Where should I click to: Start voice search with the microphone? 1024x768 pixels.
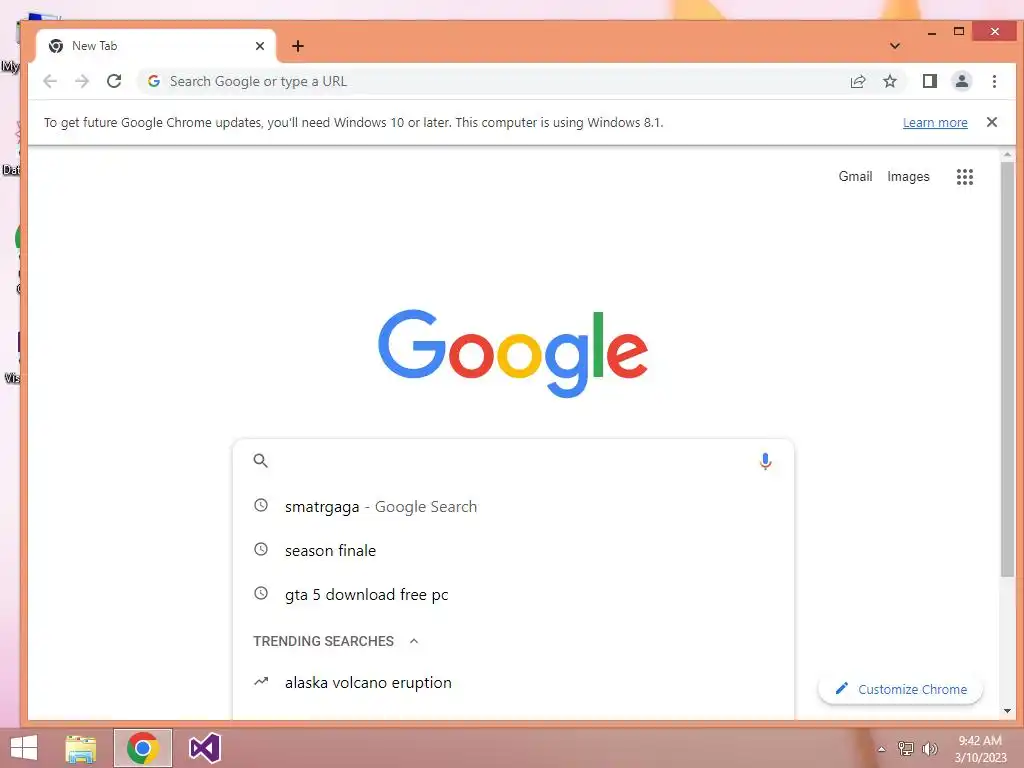(765, 461)
